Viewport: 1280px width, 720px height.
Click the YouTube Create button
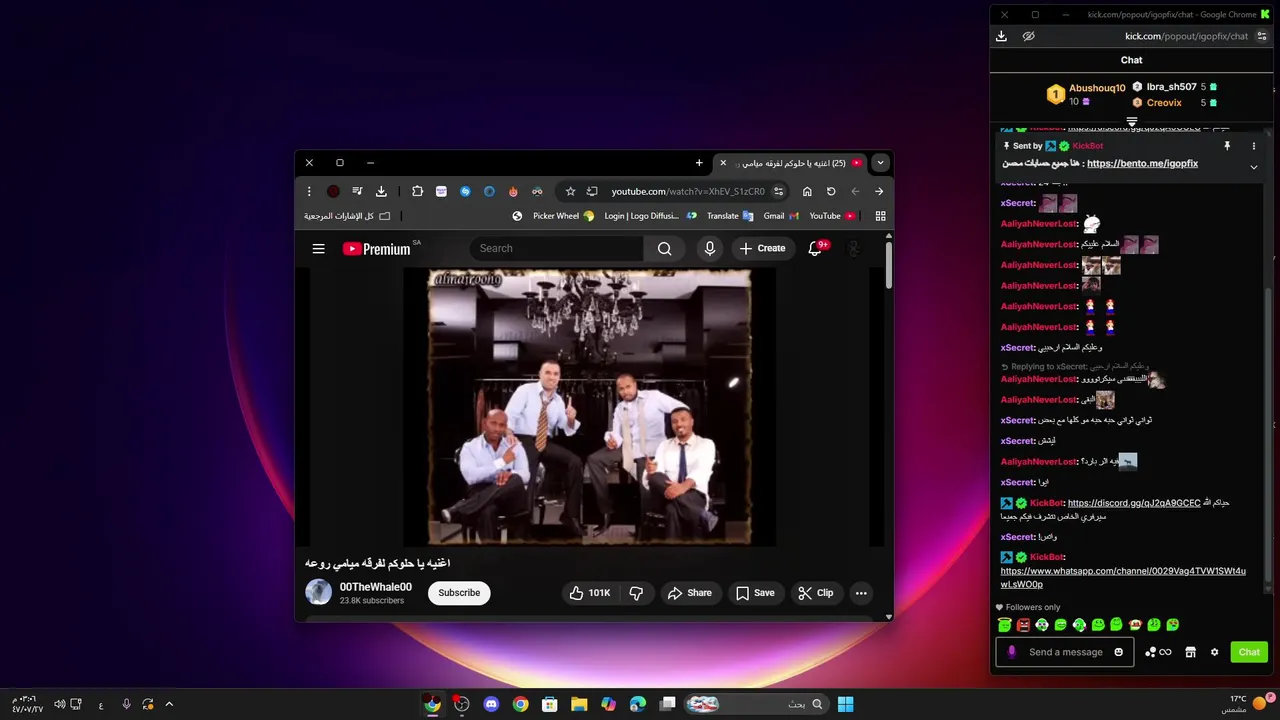[763, 248]
